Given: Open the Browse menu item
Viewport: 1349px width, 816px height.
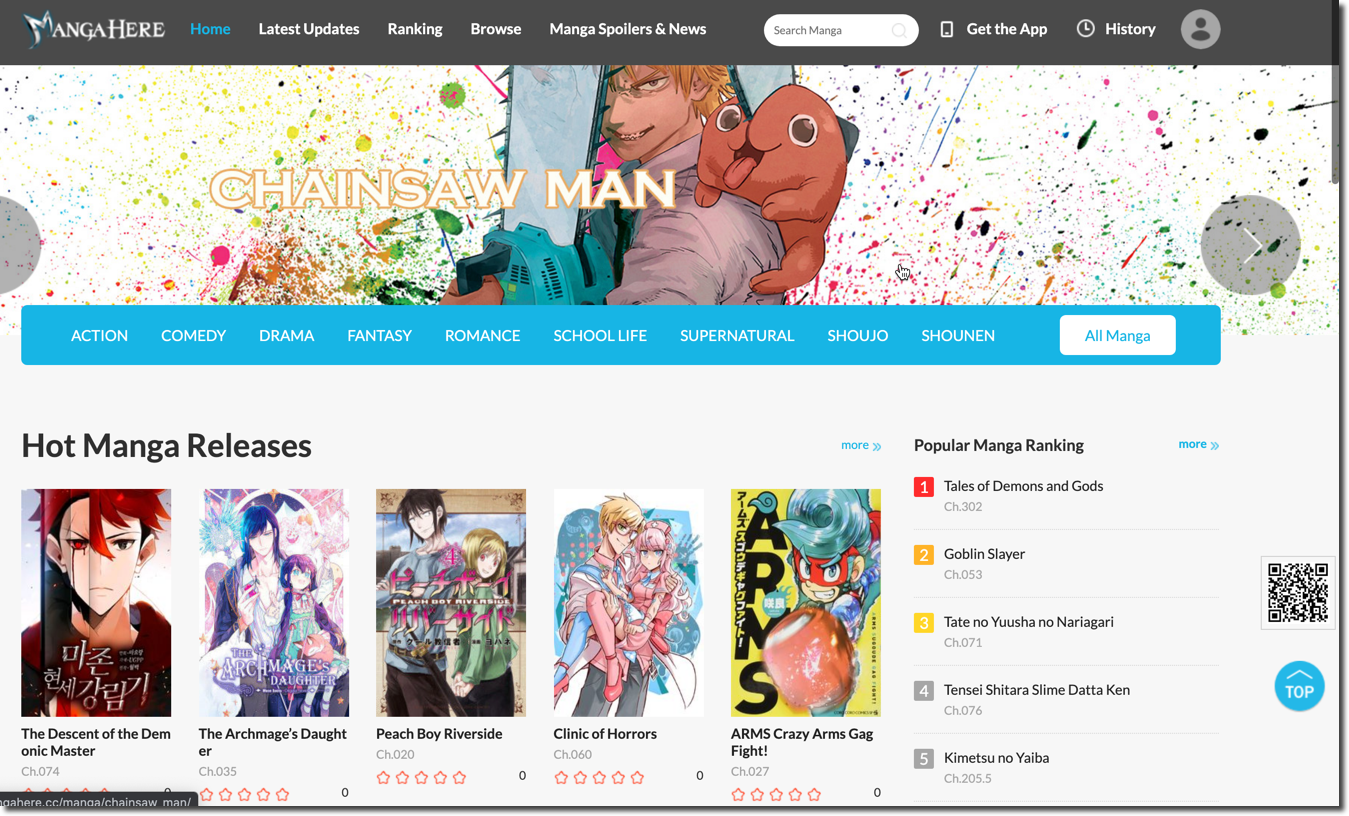Looking at the screenshot, I should (496, 29).
